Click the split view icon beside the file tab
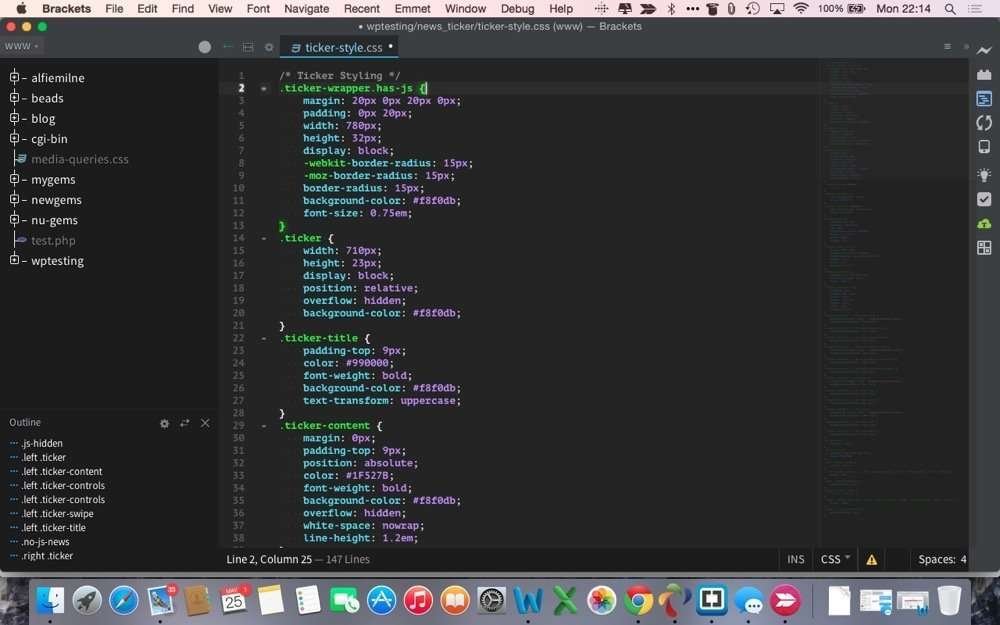Viewport: 1000px width, 625px height. (248, 47)
